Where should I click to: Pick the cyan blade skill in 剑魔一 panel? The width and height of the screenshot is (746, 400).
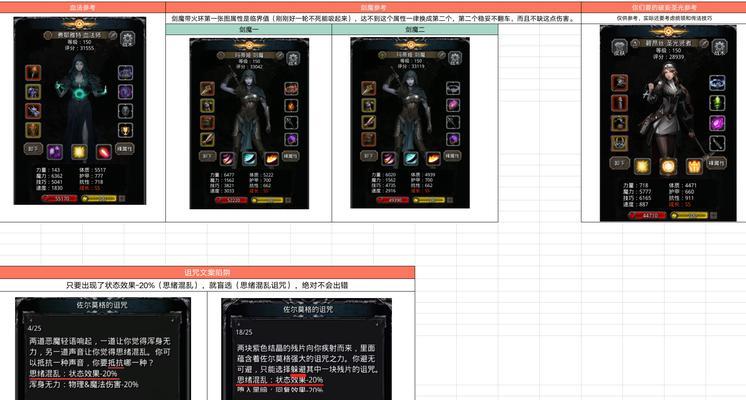(x=249, y=158)
